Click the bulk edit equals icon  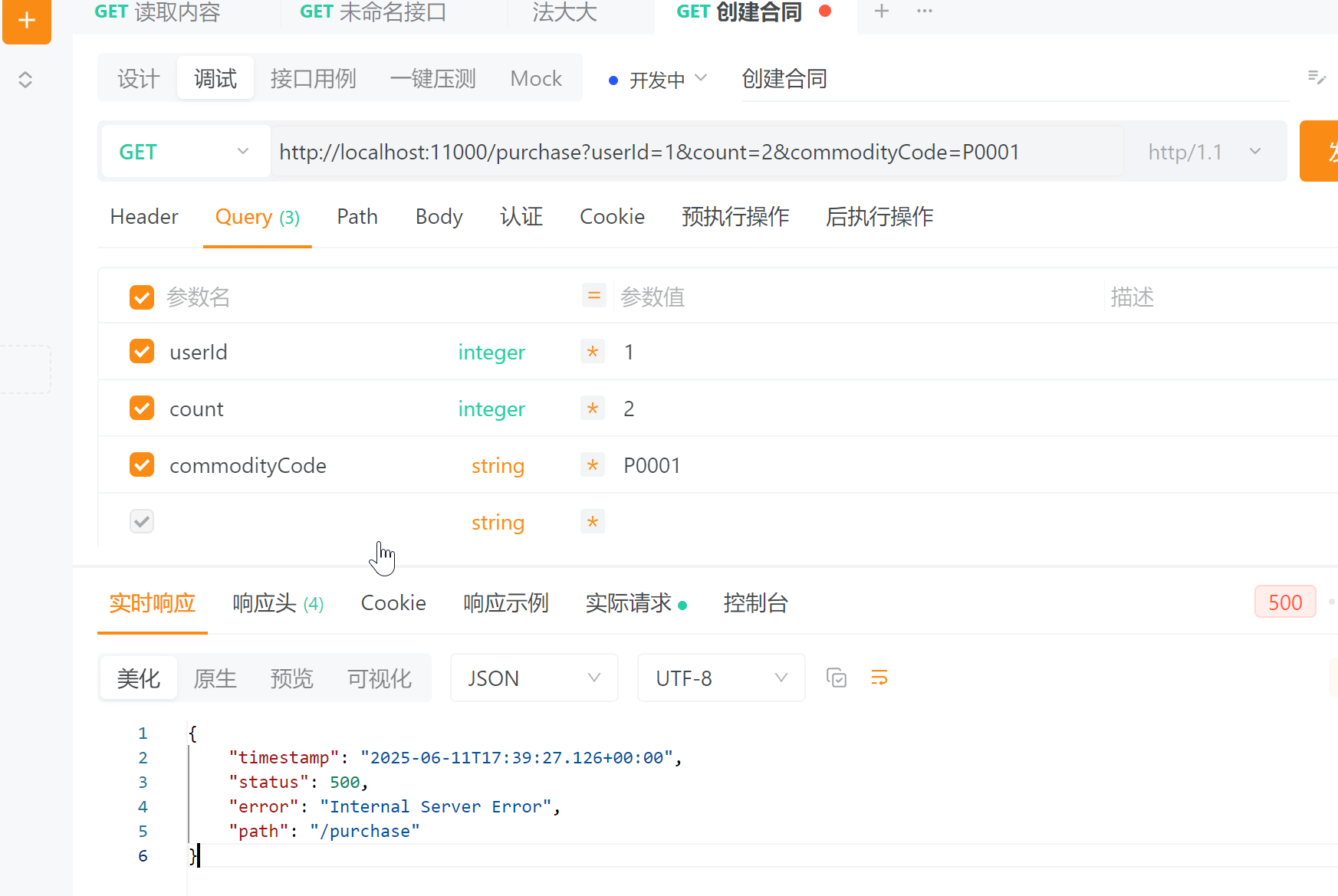[x=594, y=296]
